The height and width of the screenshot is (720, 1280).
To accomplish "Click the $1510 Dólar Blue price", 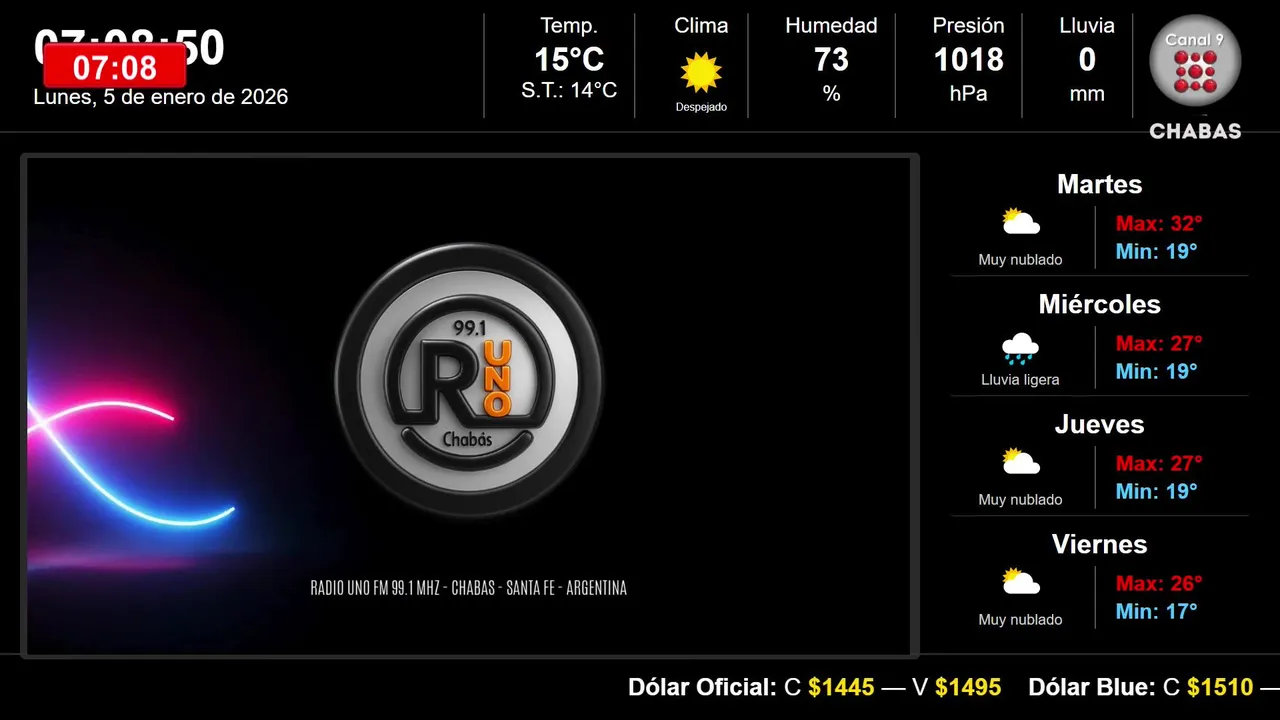I will (x=1220, y=687).
